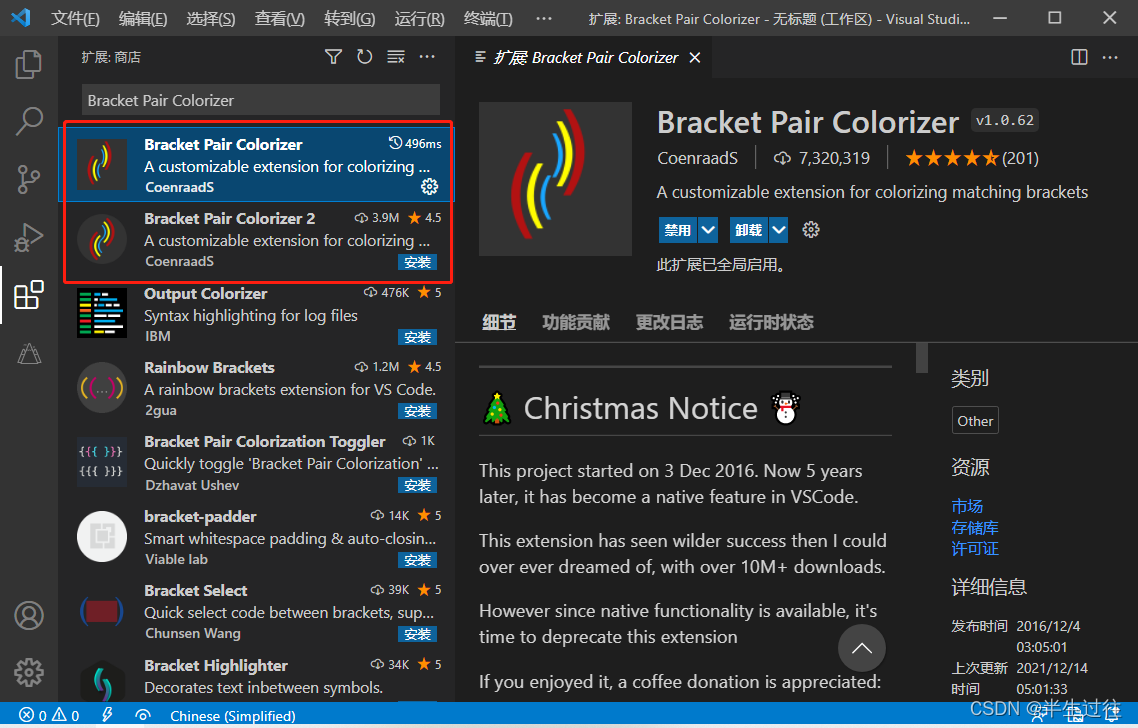The image size is (1138, 728).
Task: Open the Extensions view icon
Action: coord(29,295)
